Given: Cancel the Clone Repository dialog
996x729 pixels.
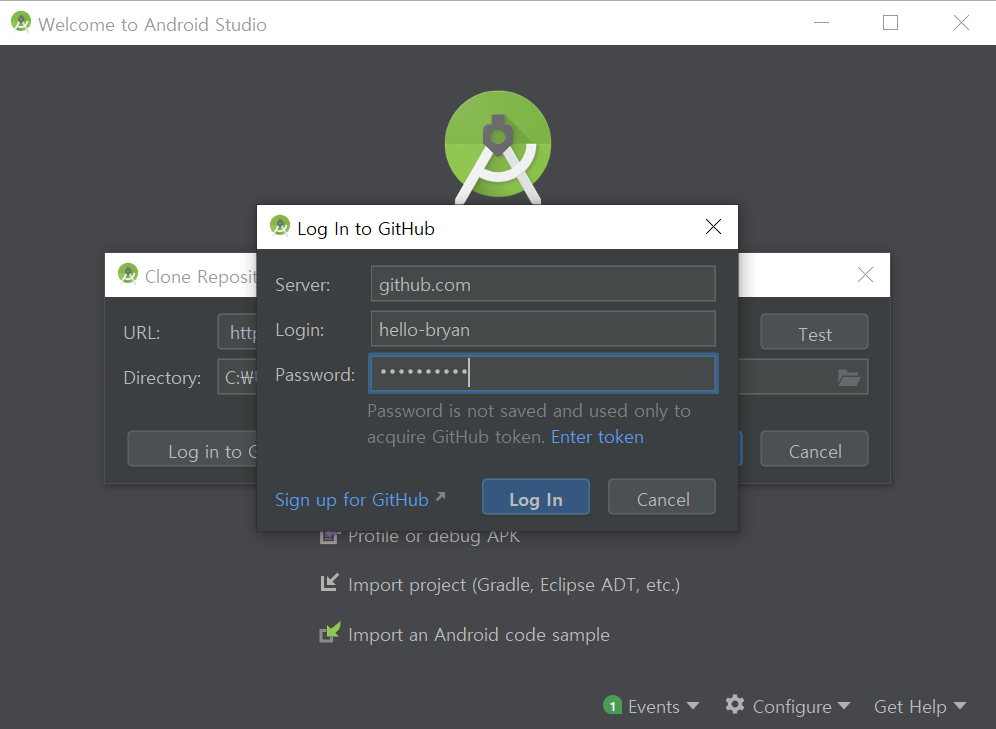Looking at the screenshot, I should coord(814,448).
